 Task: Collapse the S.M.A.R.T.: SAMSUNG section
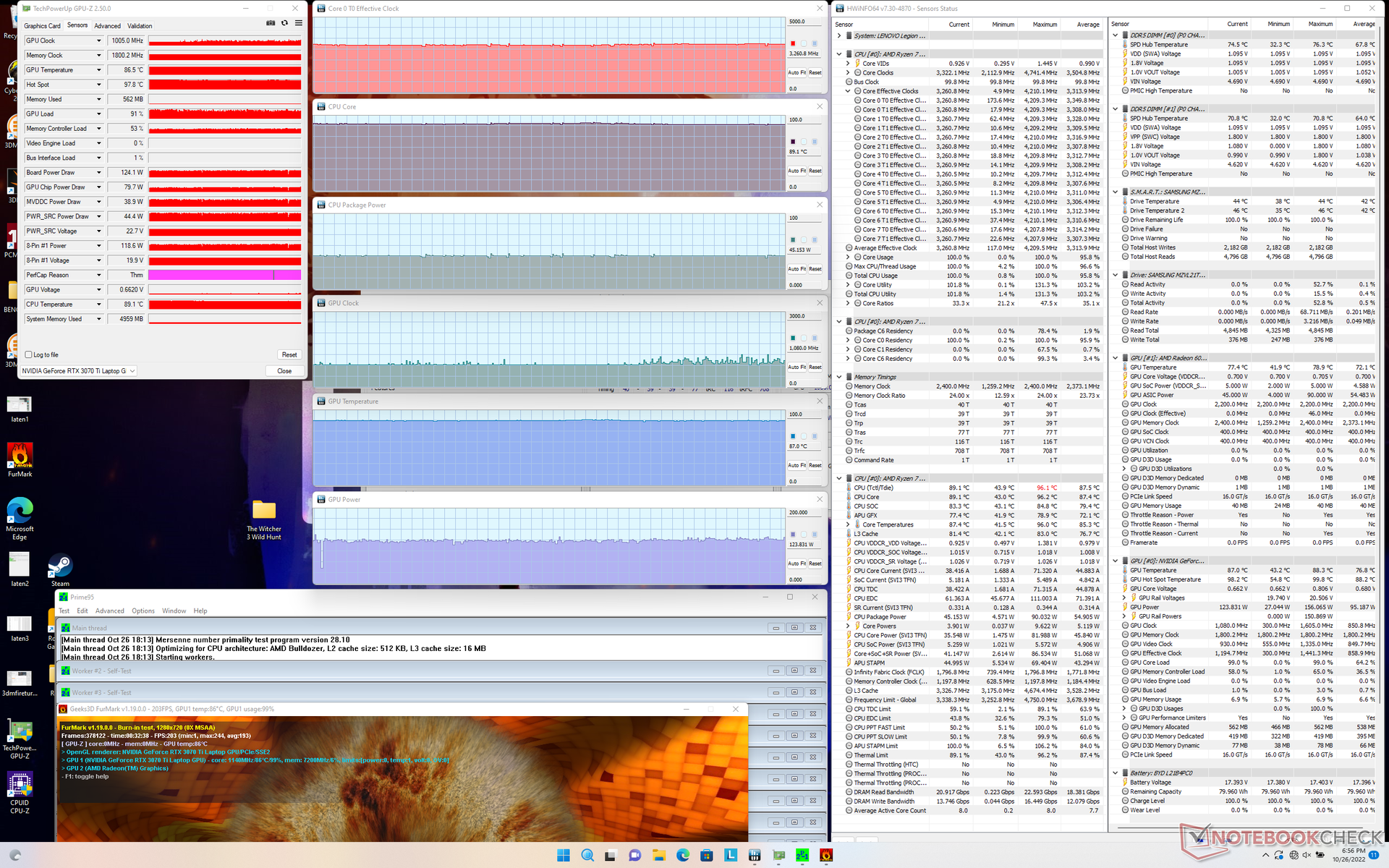[x=1116, y=192]
